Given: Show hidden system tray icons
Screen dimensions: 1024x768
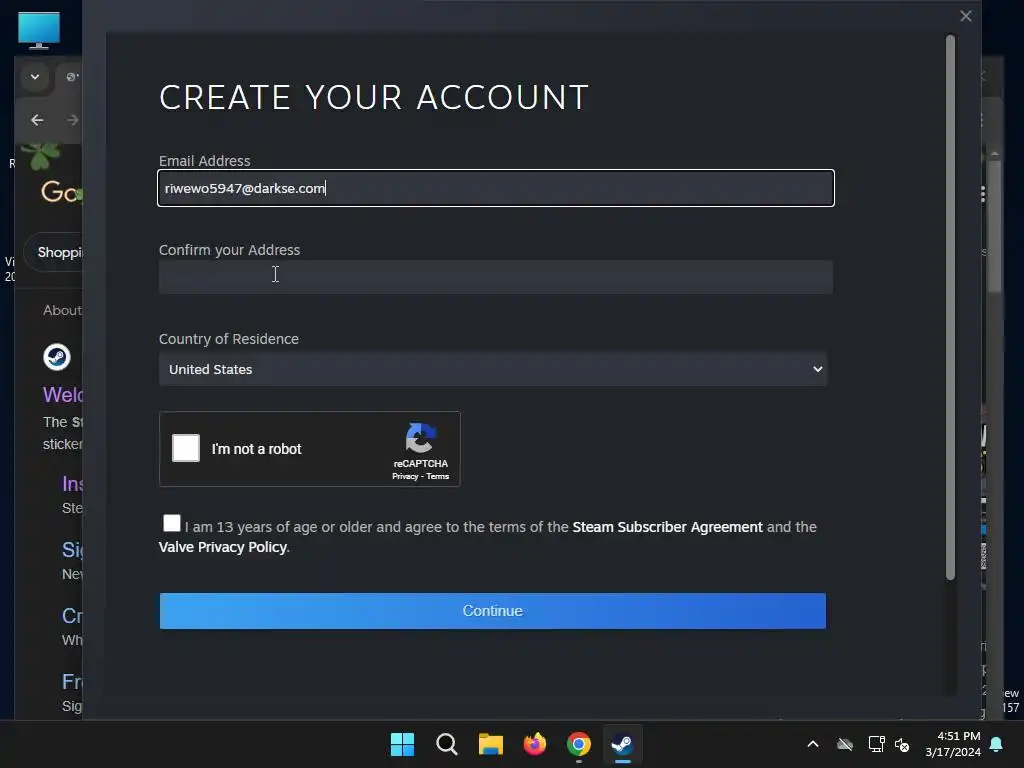Looking at the screenshot, I should coord(813,744).
